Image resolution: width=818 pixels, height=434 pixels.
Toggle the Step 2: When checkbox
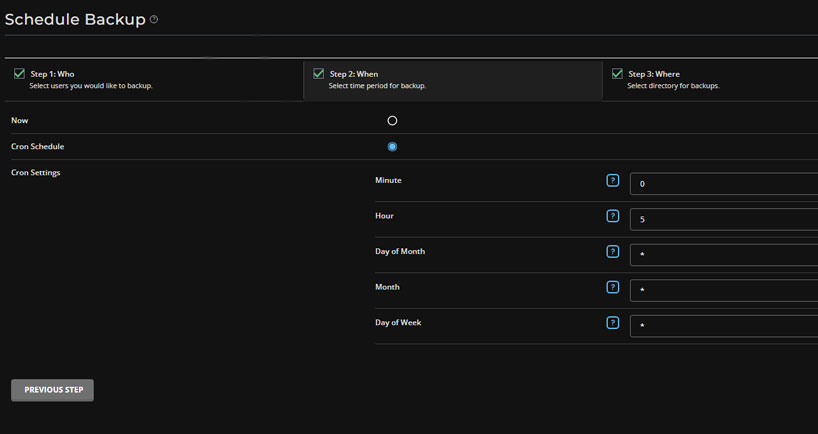coord(318,74)
